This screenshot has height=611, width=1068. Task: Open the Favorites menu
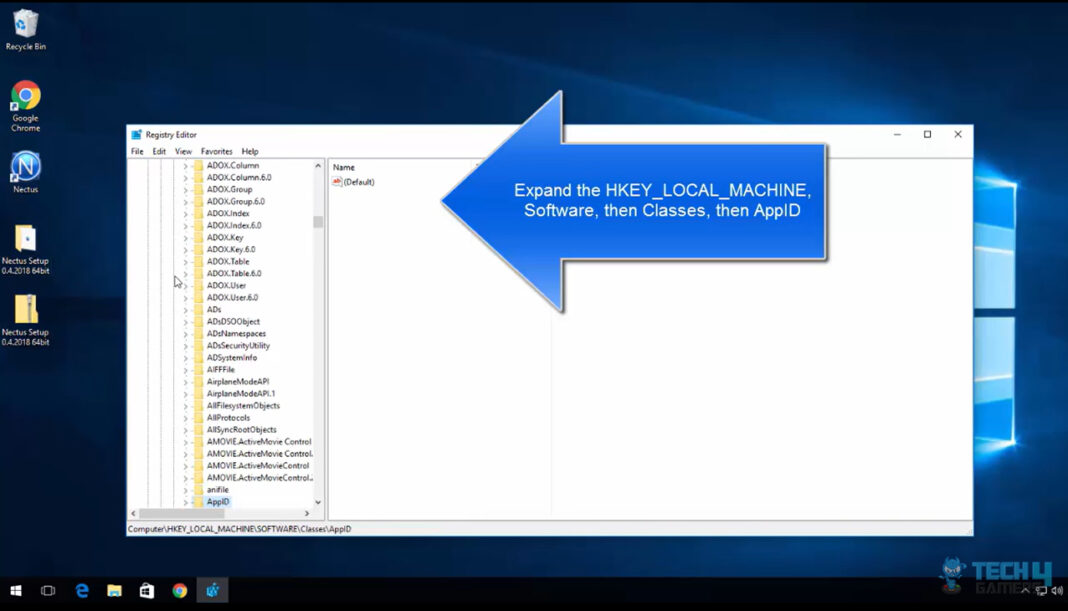[217, 151]
